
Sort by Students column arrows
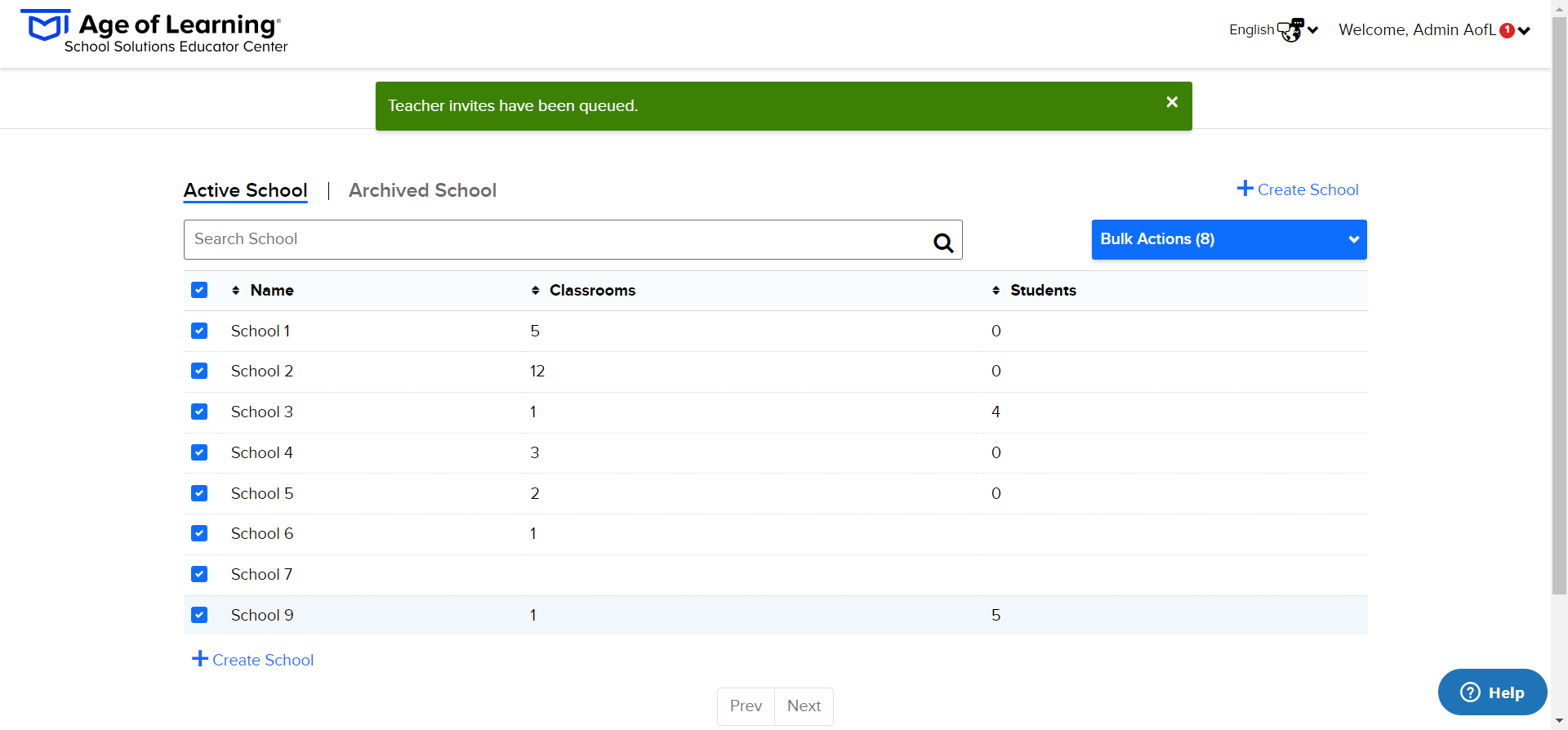point(996,290)
